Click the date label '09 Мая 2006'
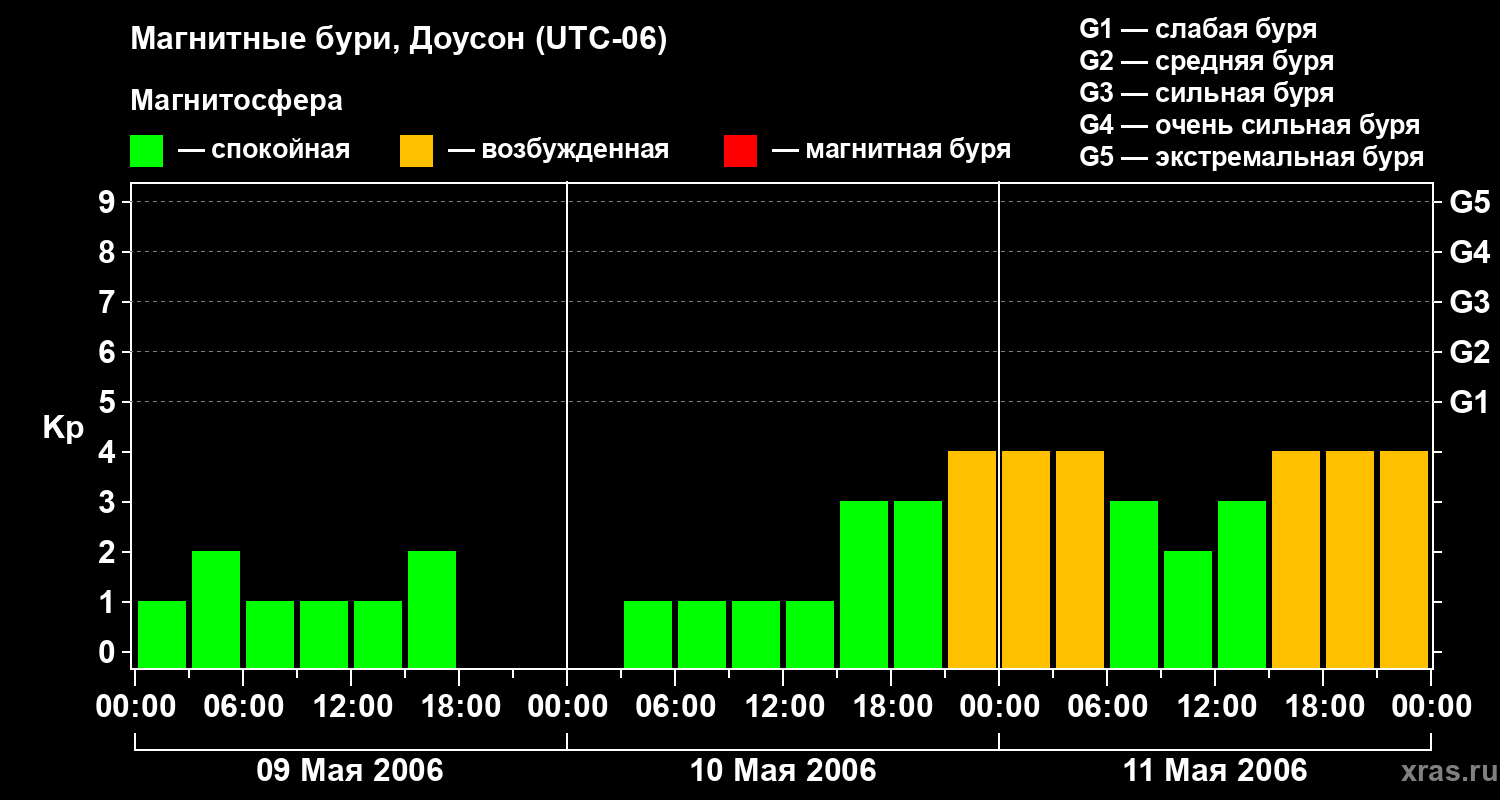The image size is (1500, 800). coord(350,771)
